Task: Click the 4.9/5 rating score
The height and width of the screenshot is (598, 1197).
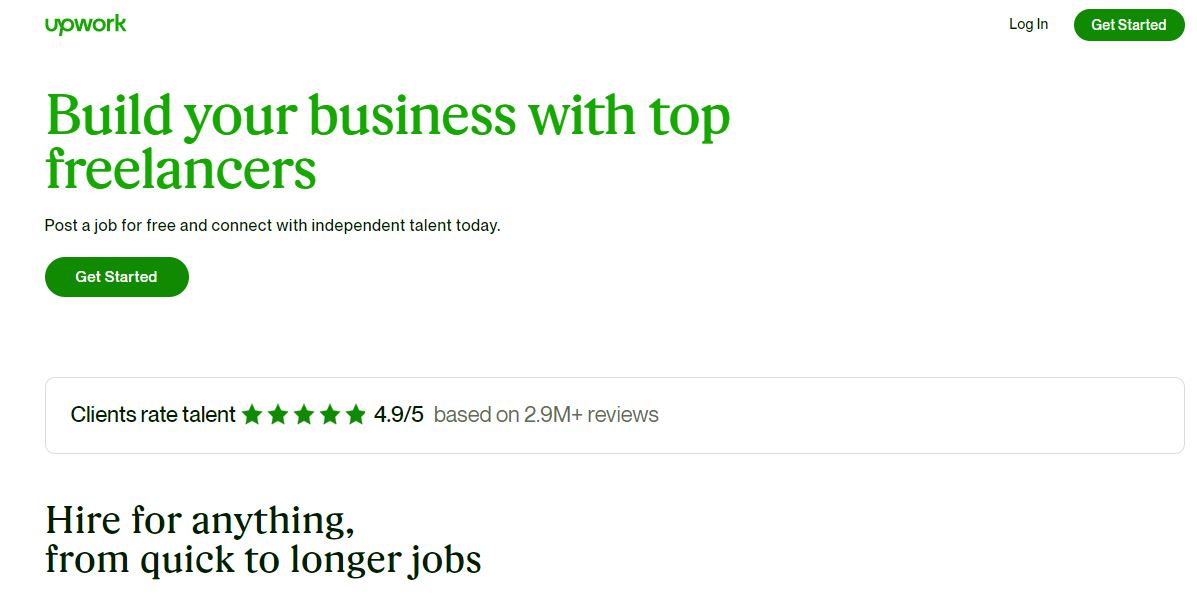Action: (x=398, y=415)
